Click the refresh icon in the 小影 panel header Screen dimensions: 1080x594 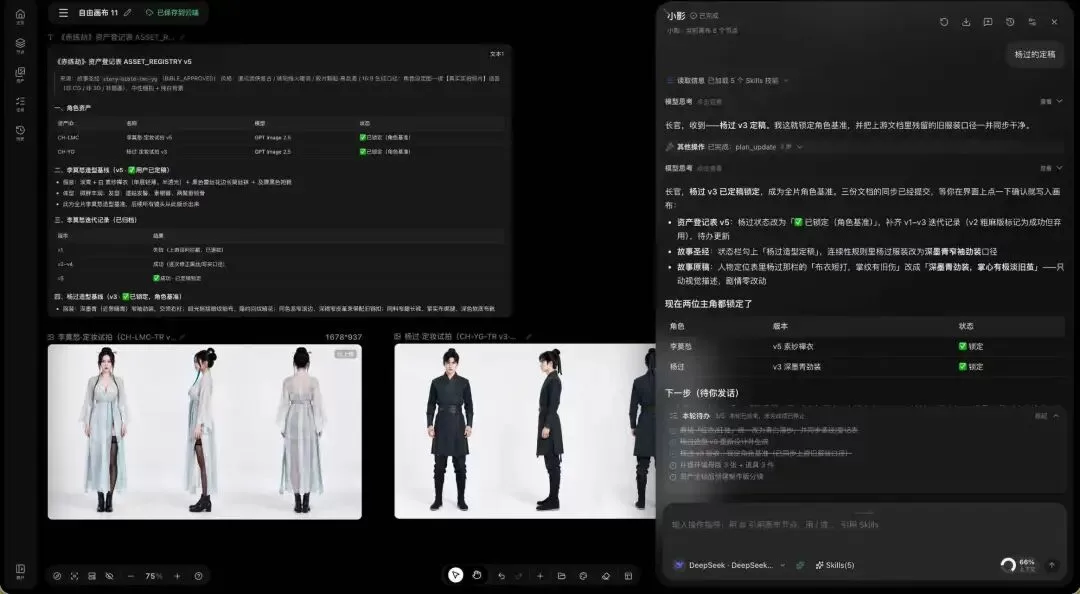point(944,22)
